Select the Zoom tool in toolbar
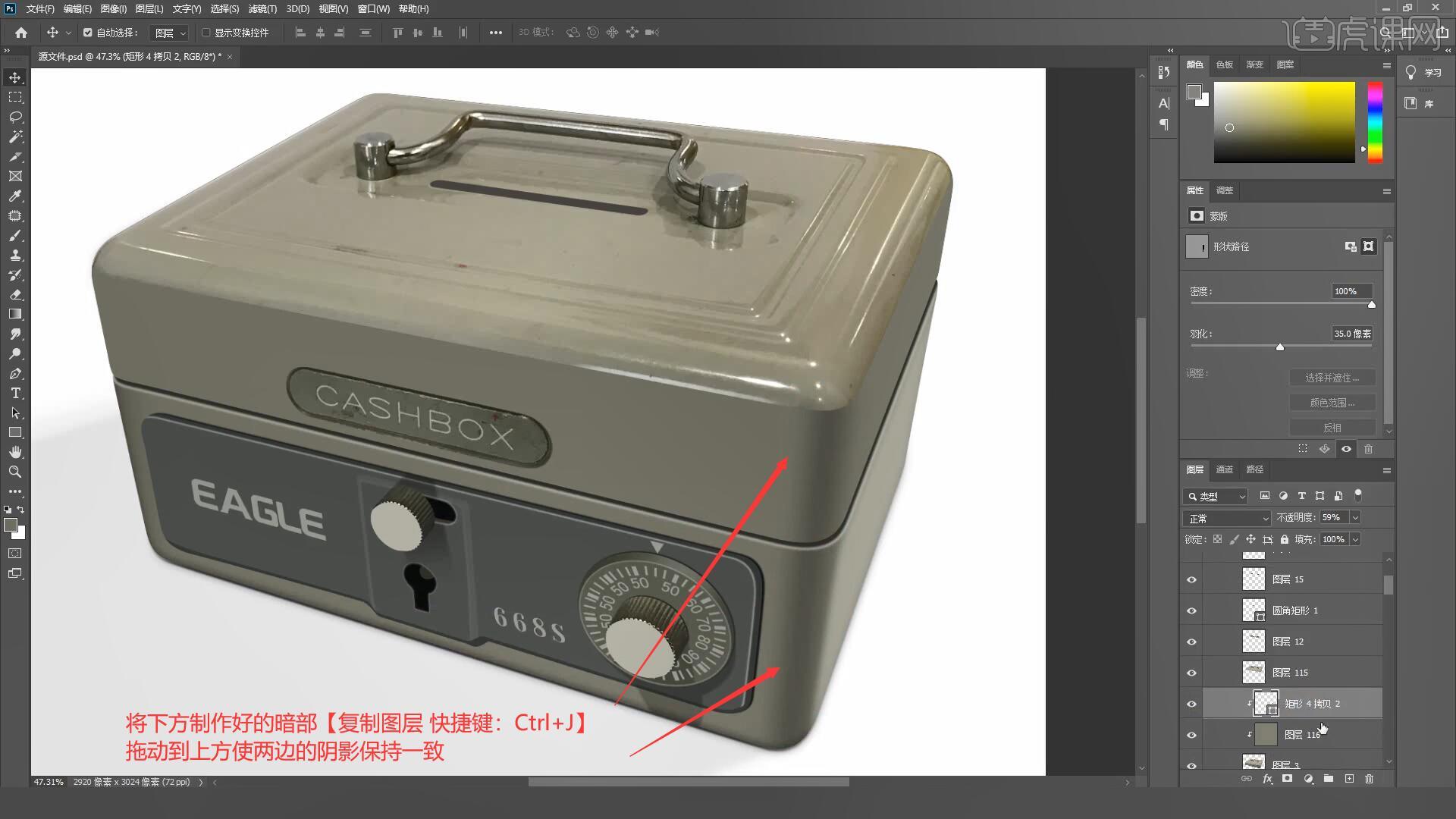 click(15, 472)
